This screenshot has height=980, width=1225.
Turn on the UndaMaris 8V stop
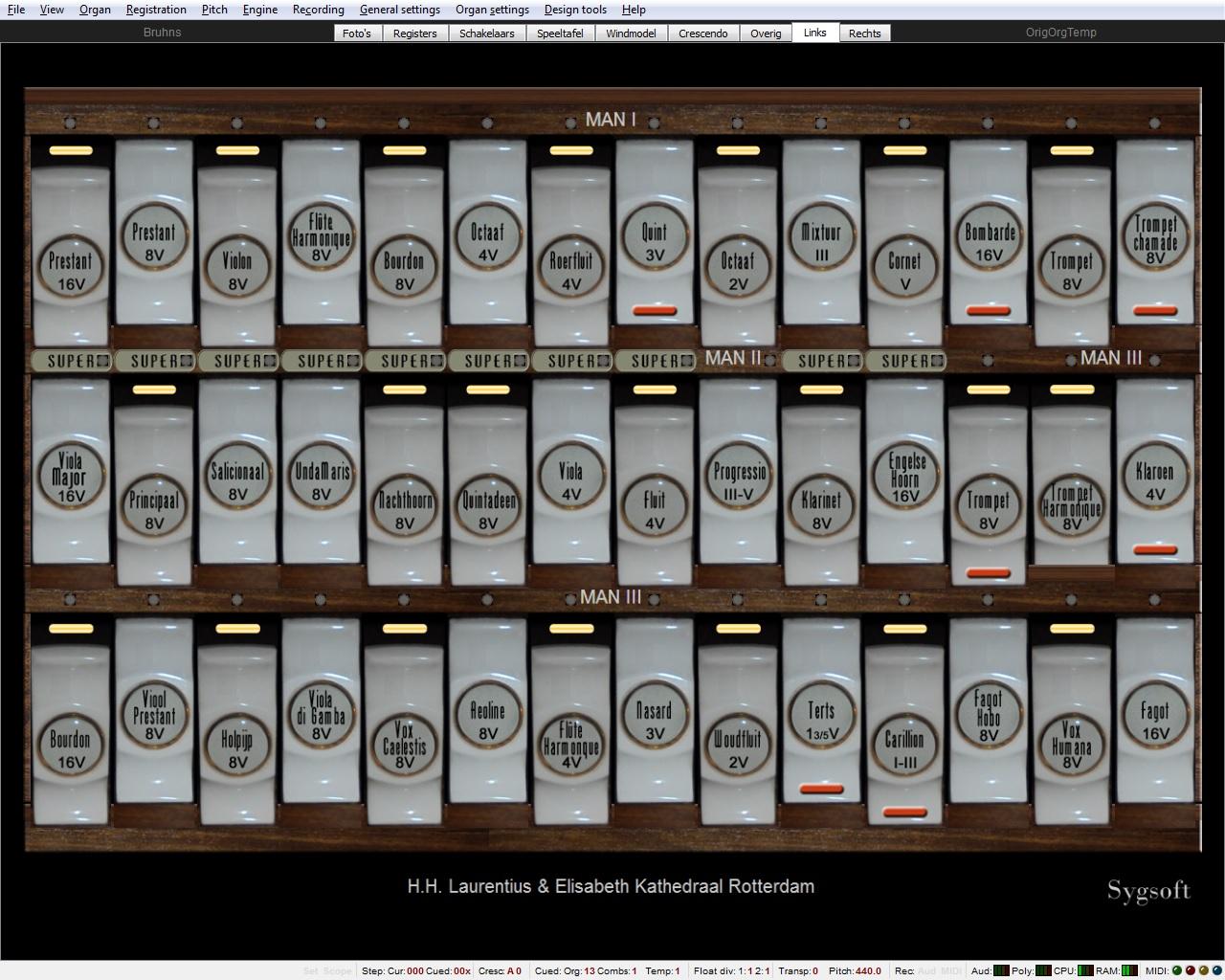click(x=321, y=479)
